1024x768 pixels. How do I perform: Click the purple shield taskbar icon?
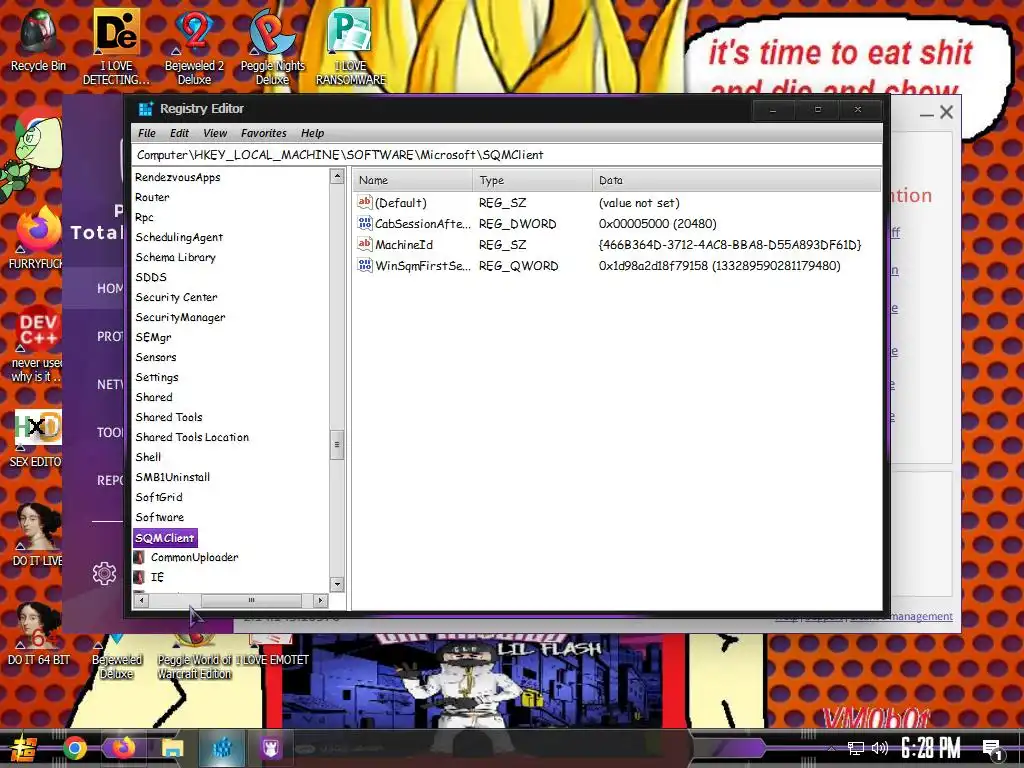[270, 748]
